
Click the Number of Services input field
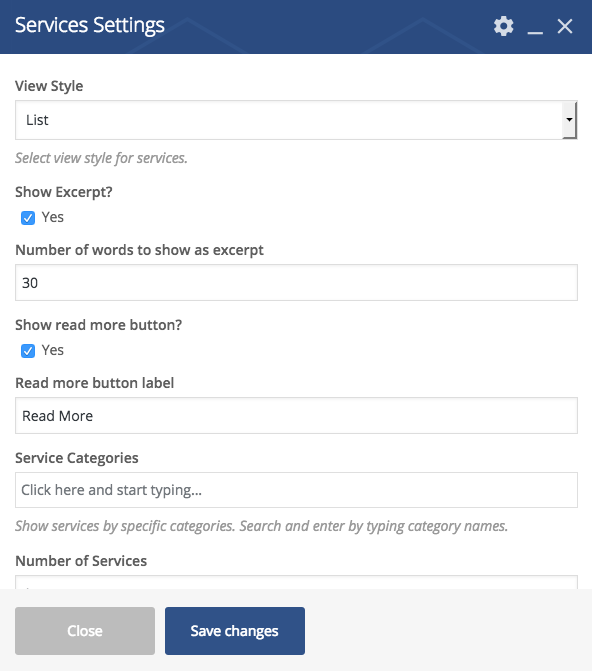pyautogui.click(x=296, y=582)
